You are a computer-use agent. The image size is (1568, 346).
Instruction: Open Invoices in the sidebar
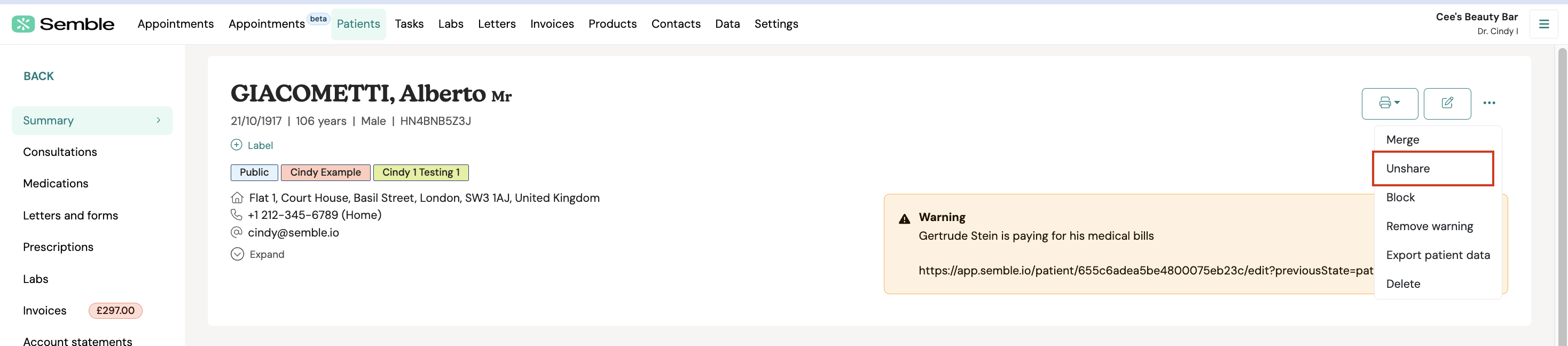point(44,311)
